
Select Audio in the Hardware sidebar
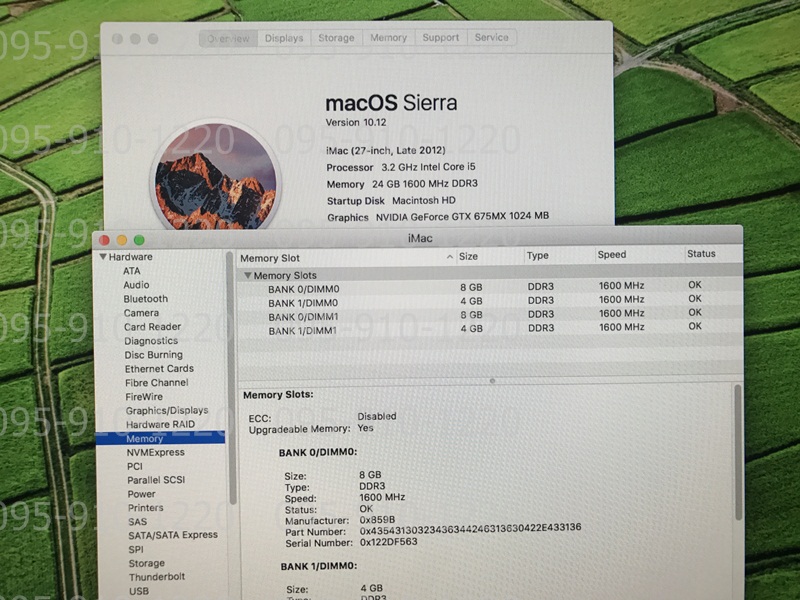point(136,285)
